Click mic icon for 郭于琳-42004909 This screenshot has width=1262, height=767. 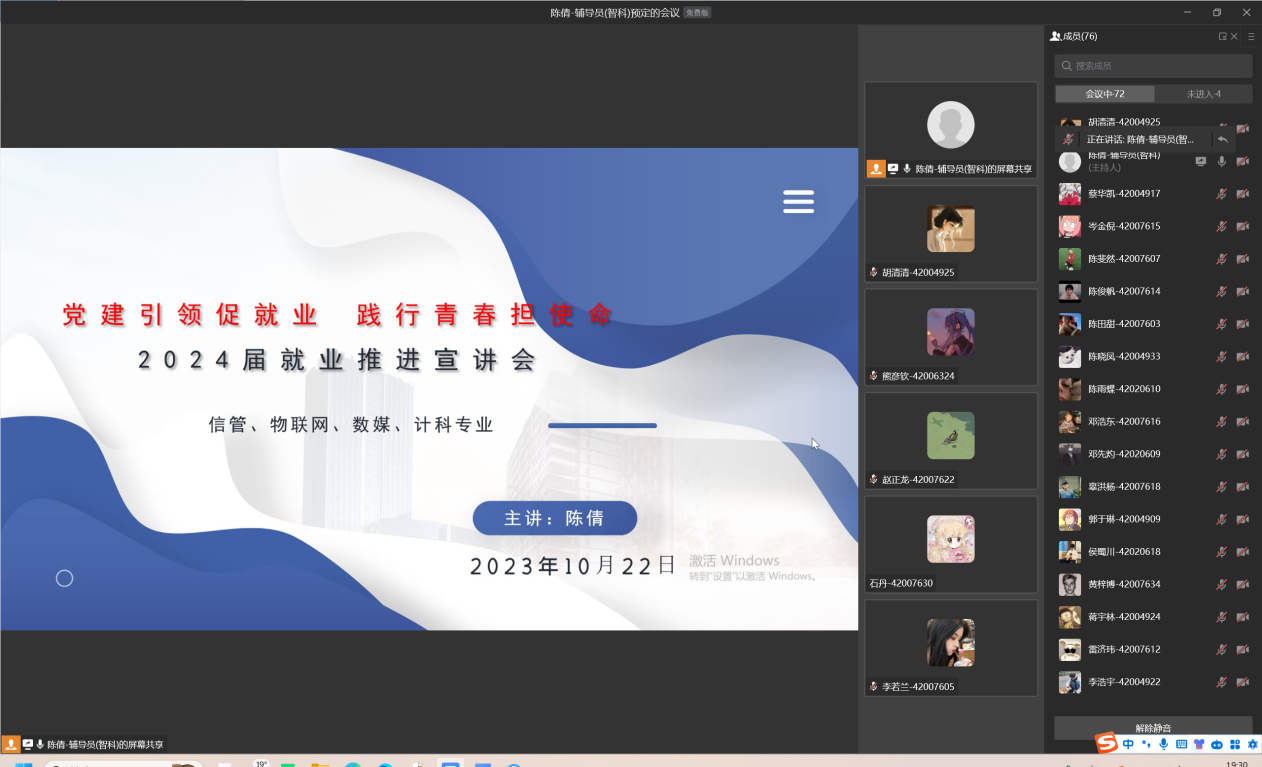(x=1221, y=519)
